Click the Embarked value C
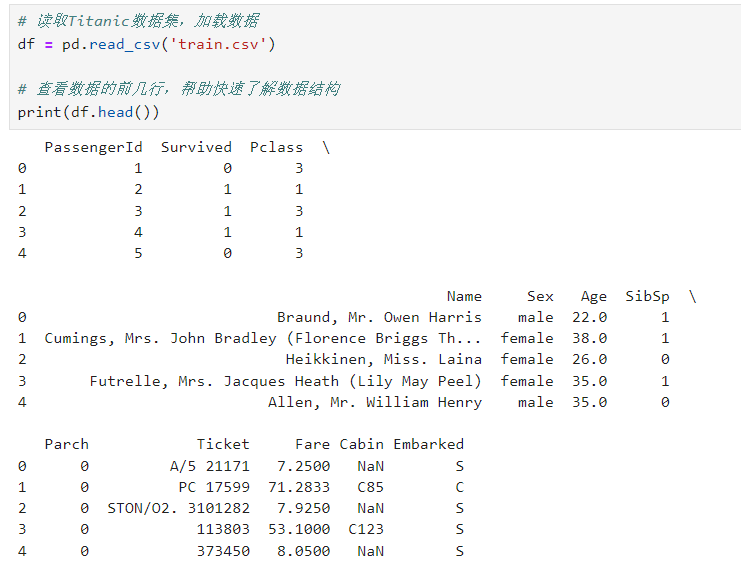 coord(459,487)
